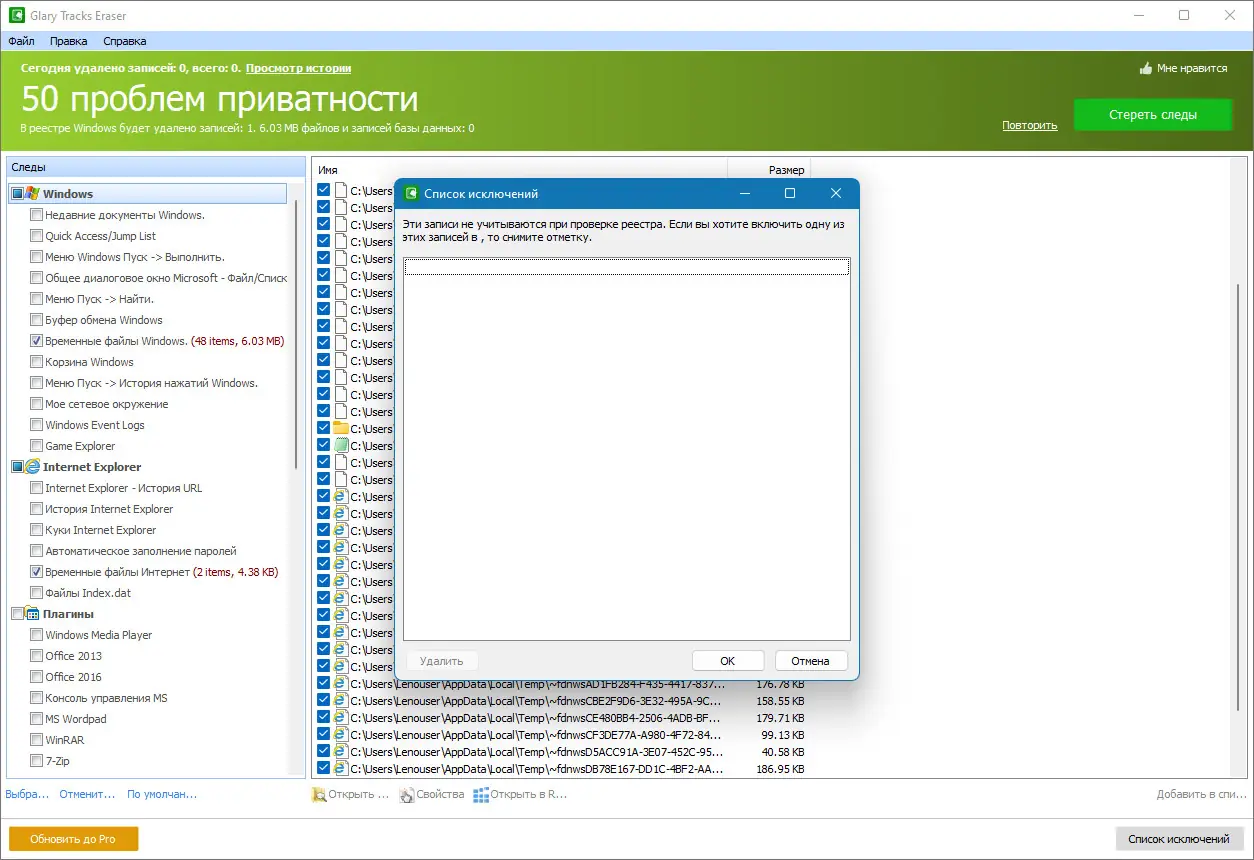Uncheck the ~fdnwsCF3DE77A file row checkbox
The width and height of the screenshot is (1254, 860).
tap(324, 735)
